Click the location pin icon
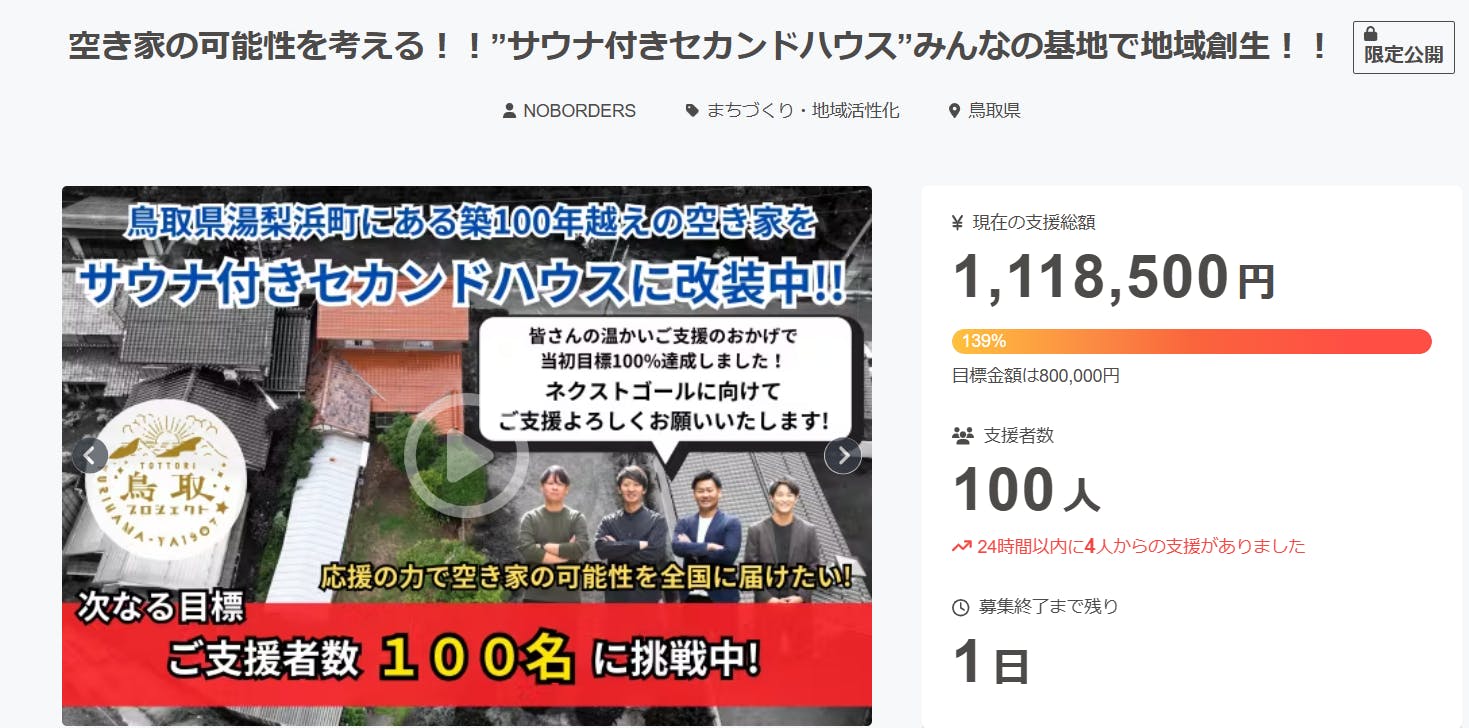Viewport: 1469px width, 728px height. pyautogui.click(x=954, y=111)
